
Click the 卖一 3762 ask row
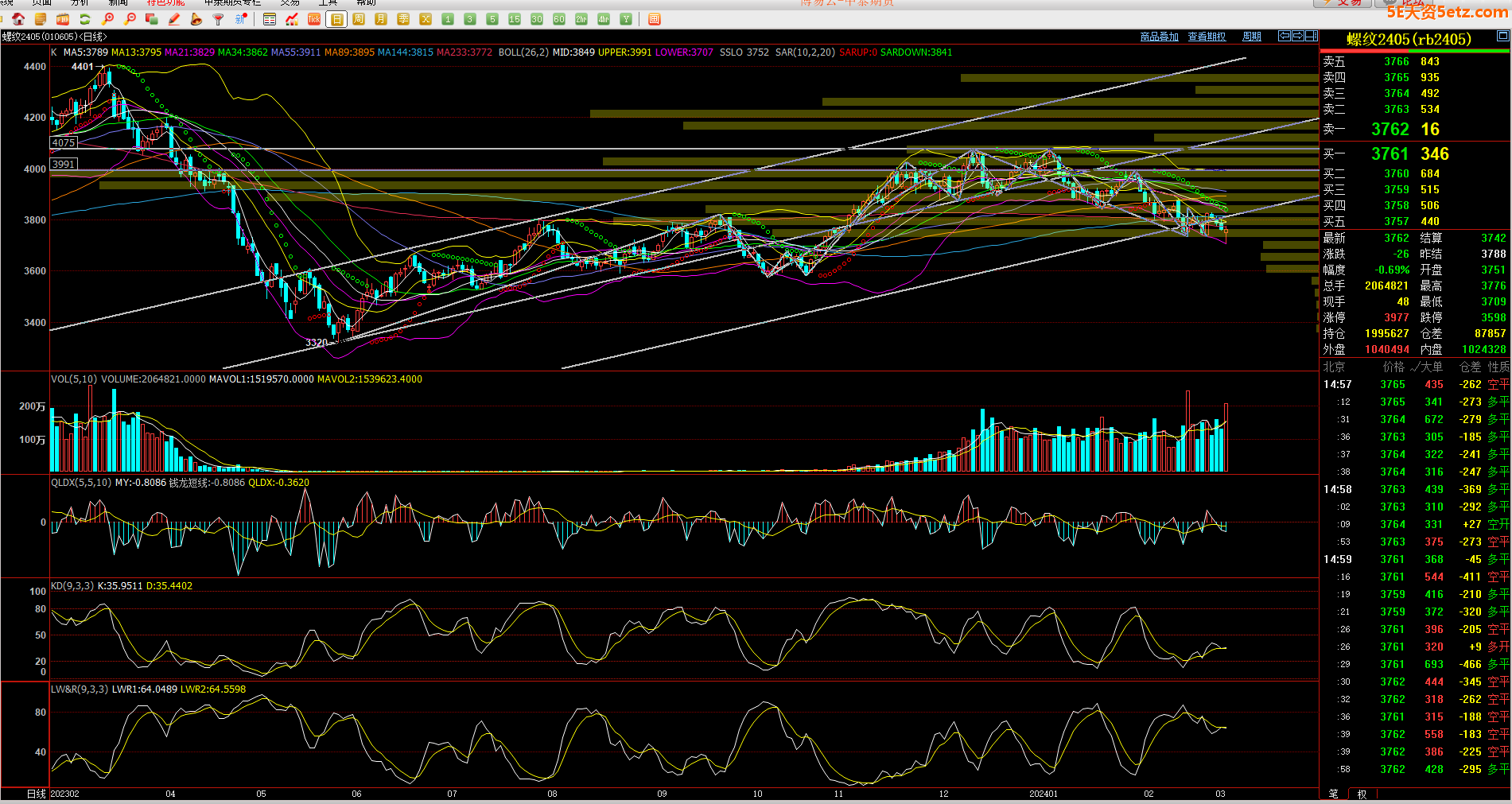1414,130
